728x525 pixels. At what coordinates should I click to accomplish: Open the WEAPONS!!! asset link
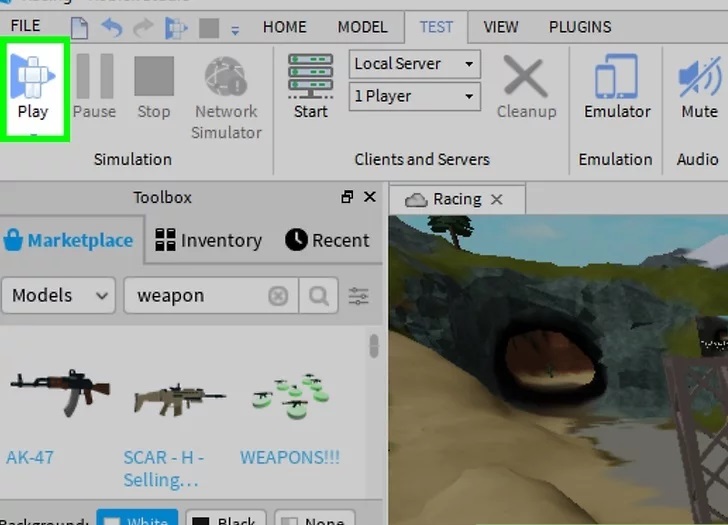[290, 457]
